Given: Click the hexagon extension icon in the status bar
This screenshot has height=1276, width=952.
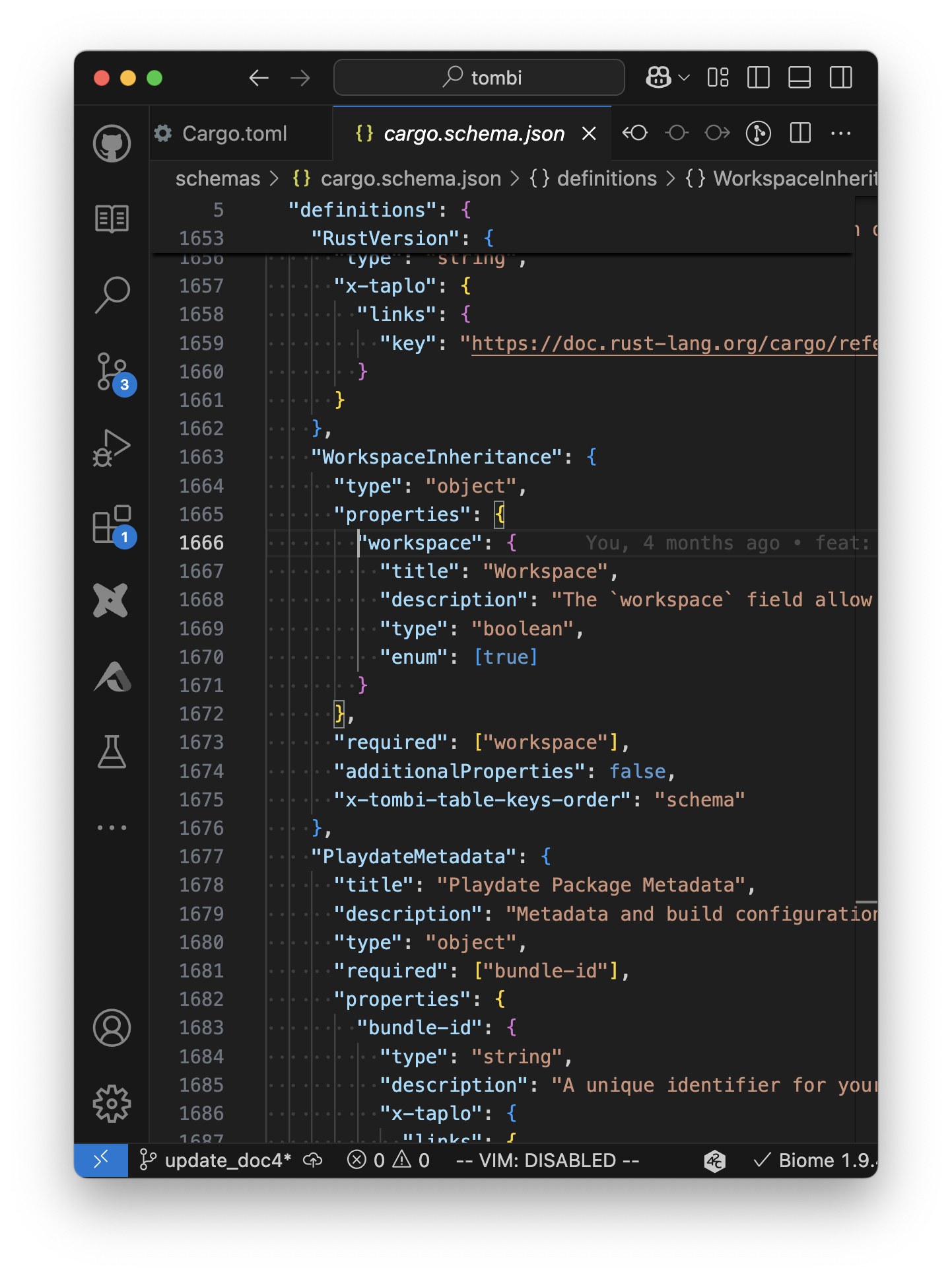Looking at the screenshot, I should pyautogui.click(x=715, y=1160).
